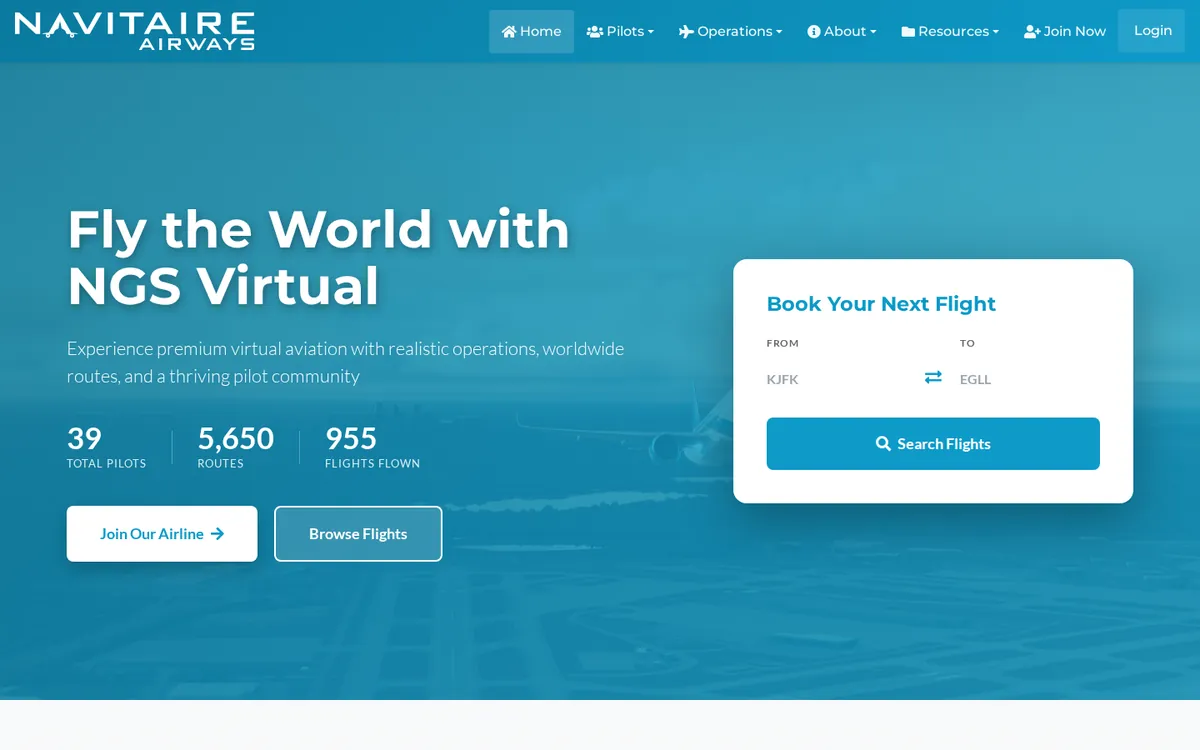Click Join Our Airline button
This screenshot has width=1200, height=750.
coord(162,534)
